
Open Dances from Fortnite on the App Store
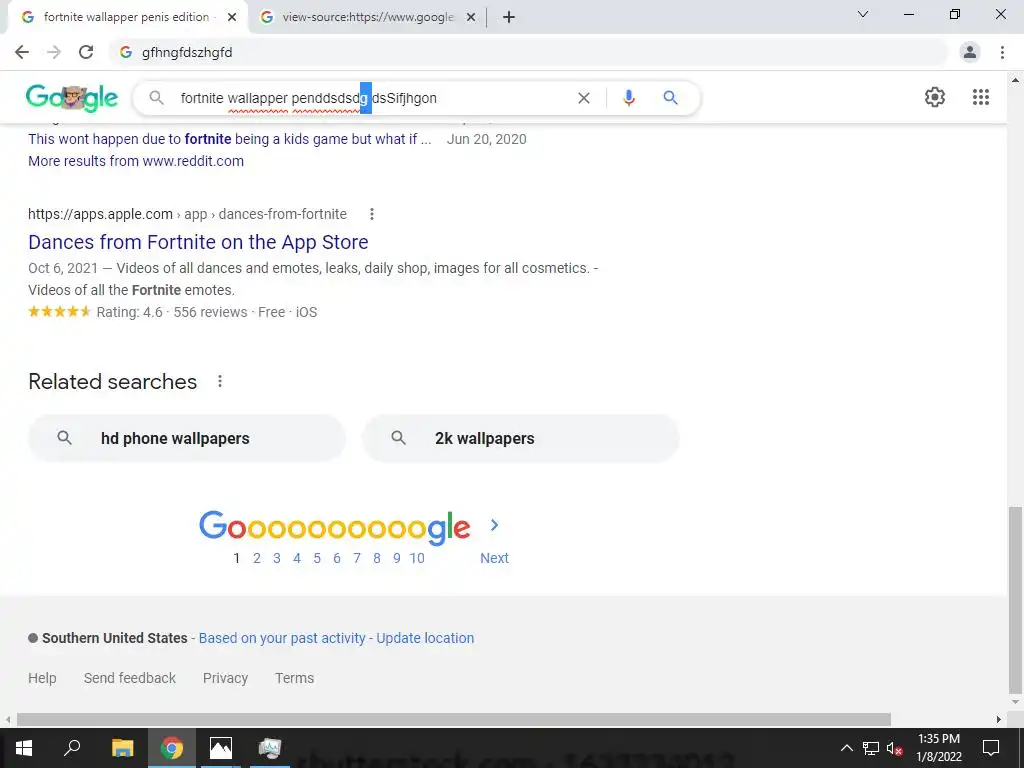click(x=198, y=242)
